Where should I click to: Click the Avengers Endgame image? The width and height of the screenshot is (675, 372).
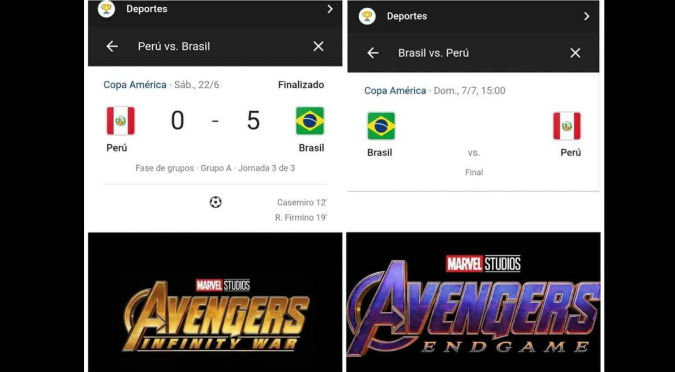tap(473, 302)
